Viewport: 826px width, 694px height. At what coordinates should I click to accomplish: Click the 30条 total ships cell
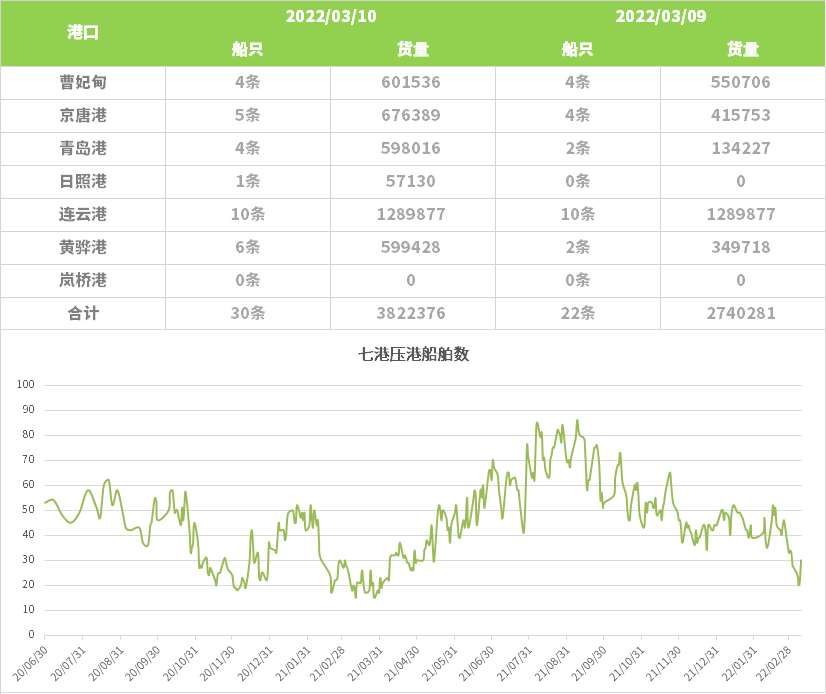click(247, 314)
